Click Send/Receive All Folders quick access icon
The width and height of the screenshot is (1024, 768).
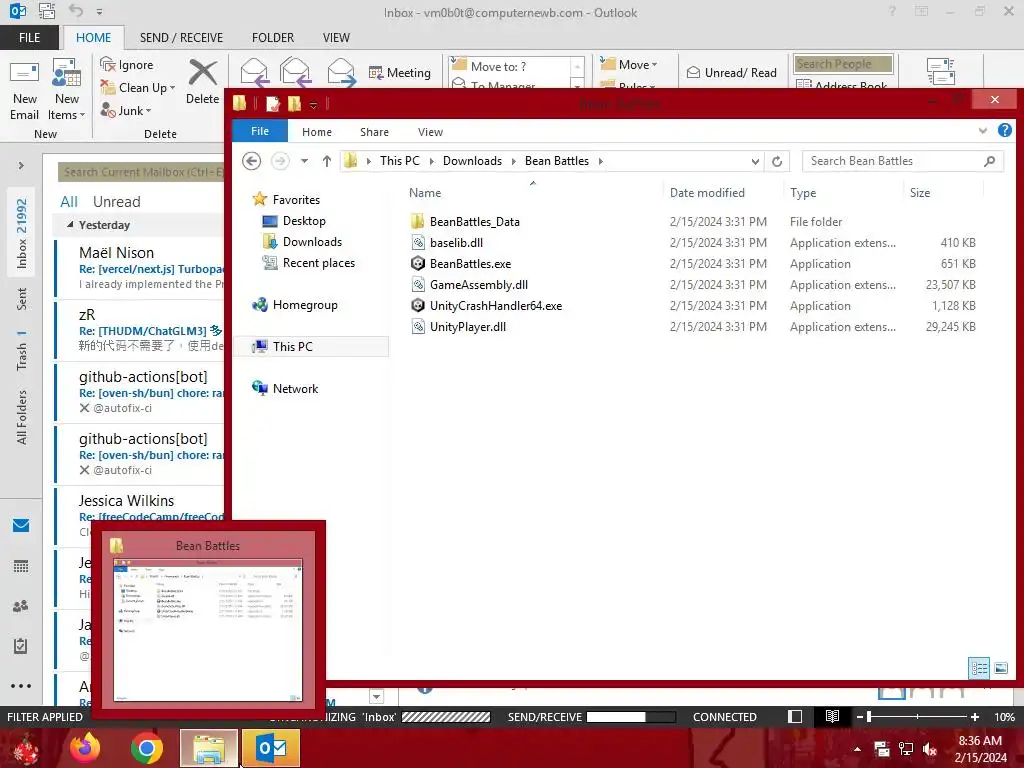pos(47,10)
